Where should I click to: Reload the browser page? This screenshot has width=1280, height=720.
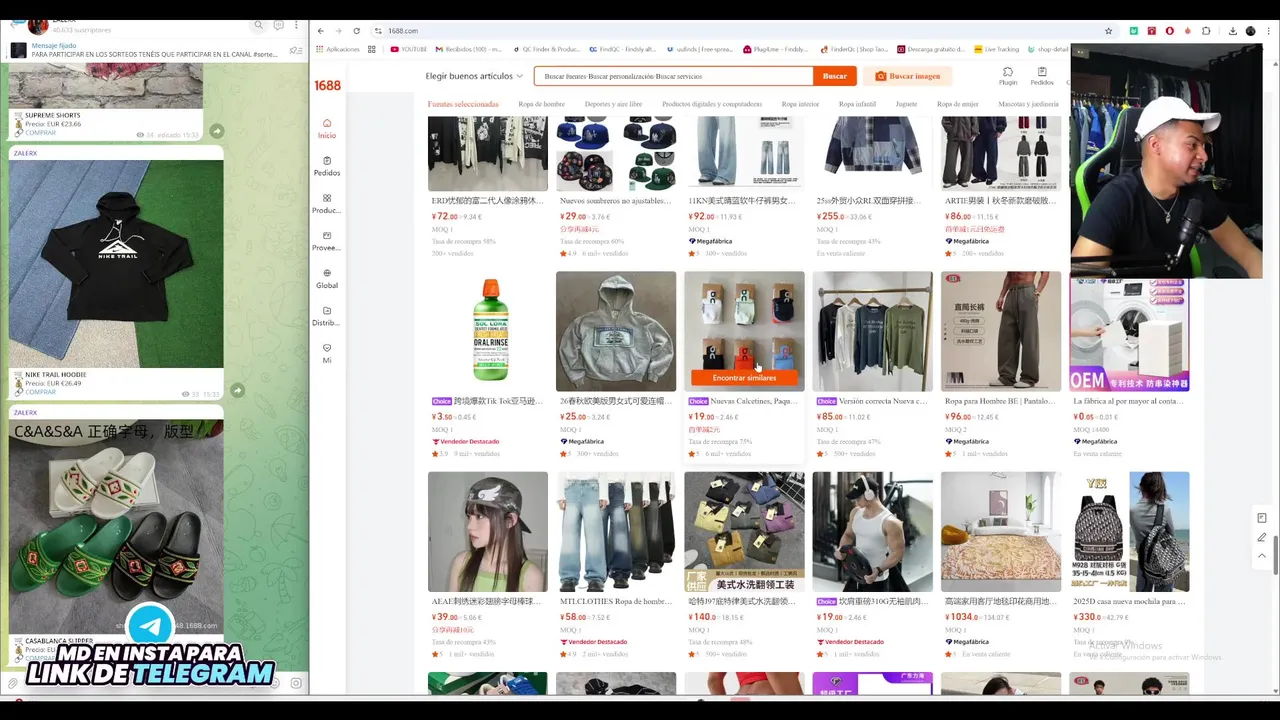[356, 31]
